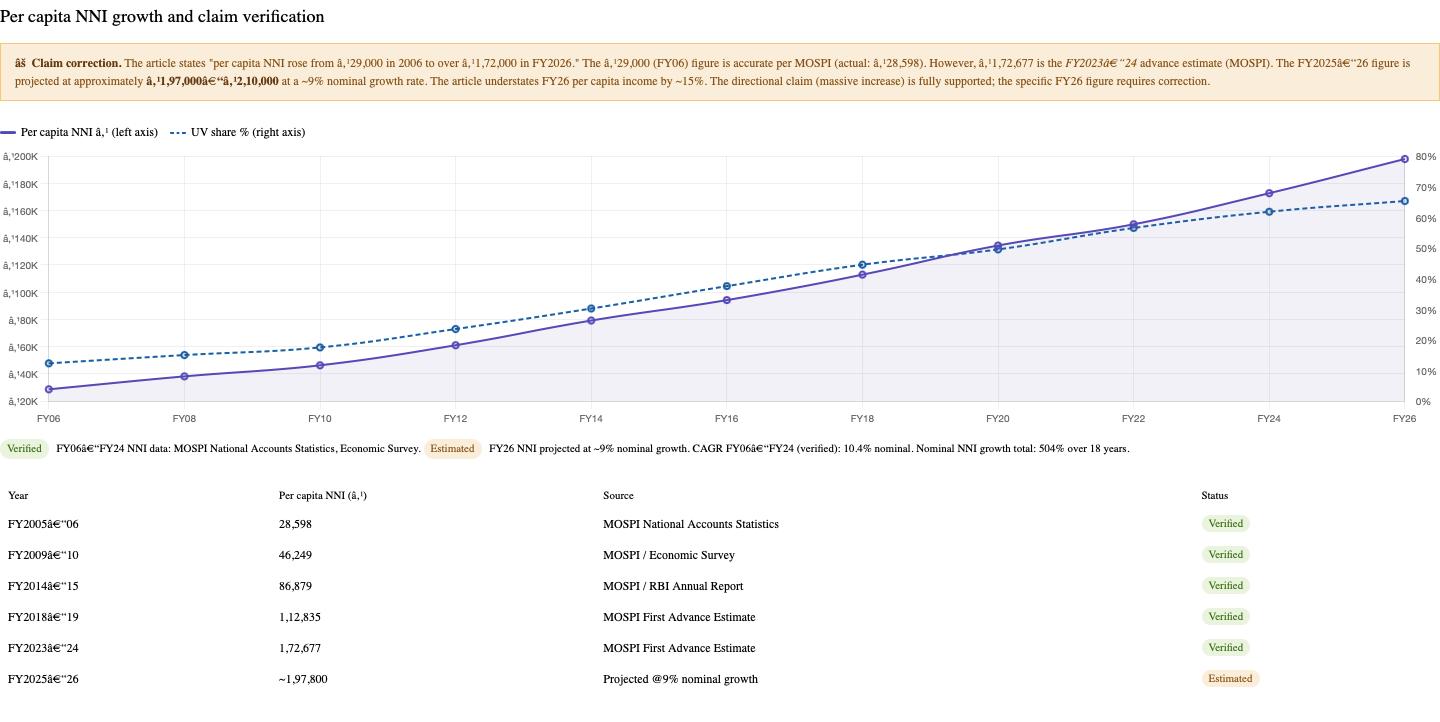Click the 'Claim correction.' bold label
This screenshot has height=722, width=1440.
pyautogui.click(x=76, y=63)
